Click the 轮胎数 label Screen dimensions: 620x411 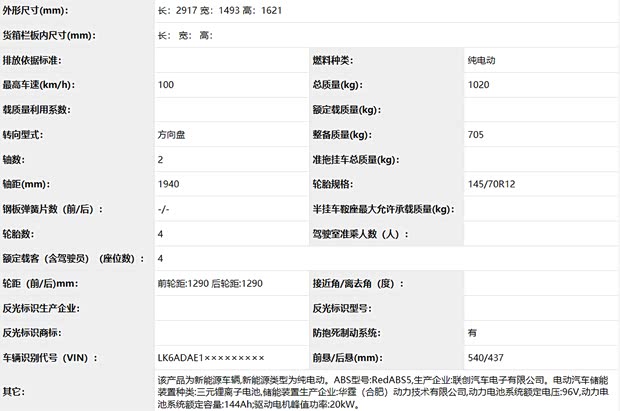click(18, 234)
